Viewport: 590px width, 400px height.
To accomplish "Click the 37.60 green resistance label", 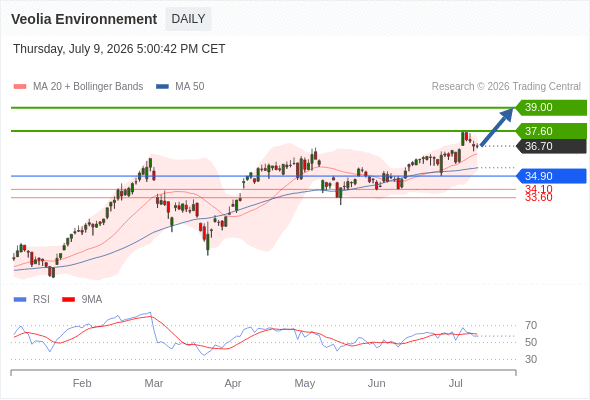I will pos(551,131).
